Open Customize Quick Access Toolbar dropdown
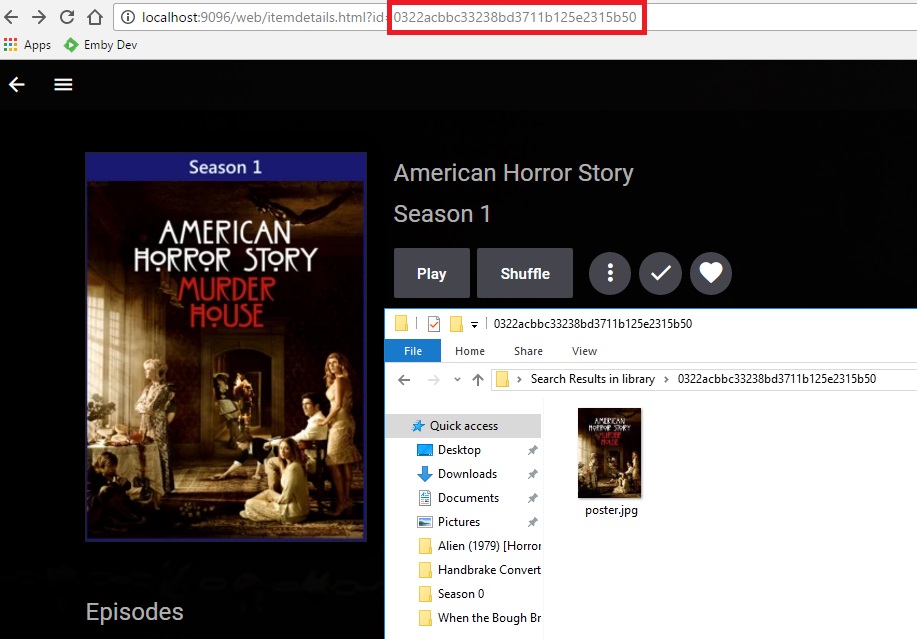The height and width of the screenshot is (639, 917). (x=474, y=324)
